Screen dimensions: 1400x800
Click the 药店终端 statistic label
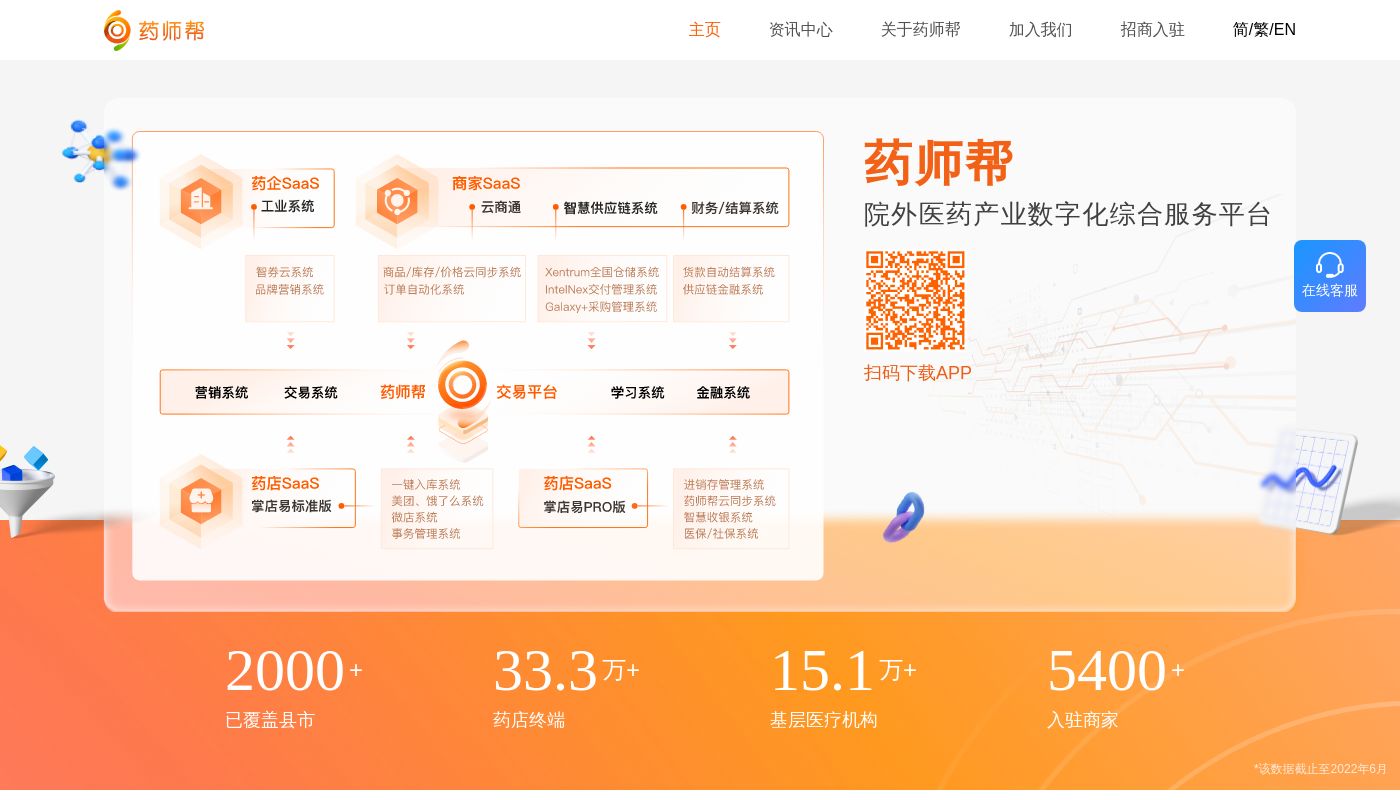[x=529, y=720]
